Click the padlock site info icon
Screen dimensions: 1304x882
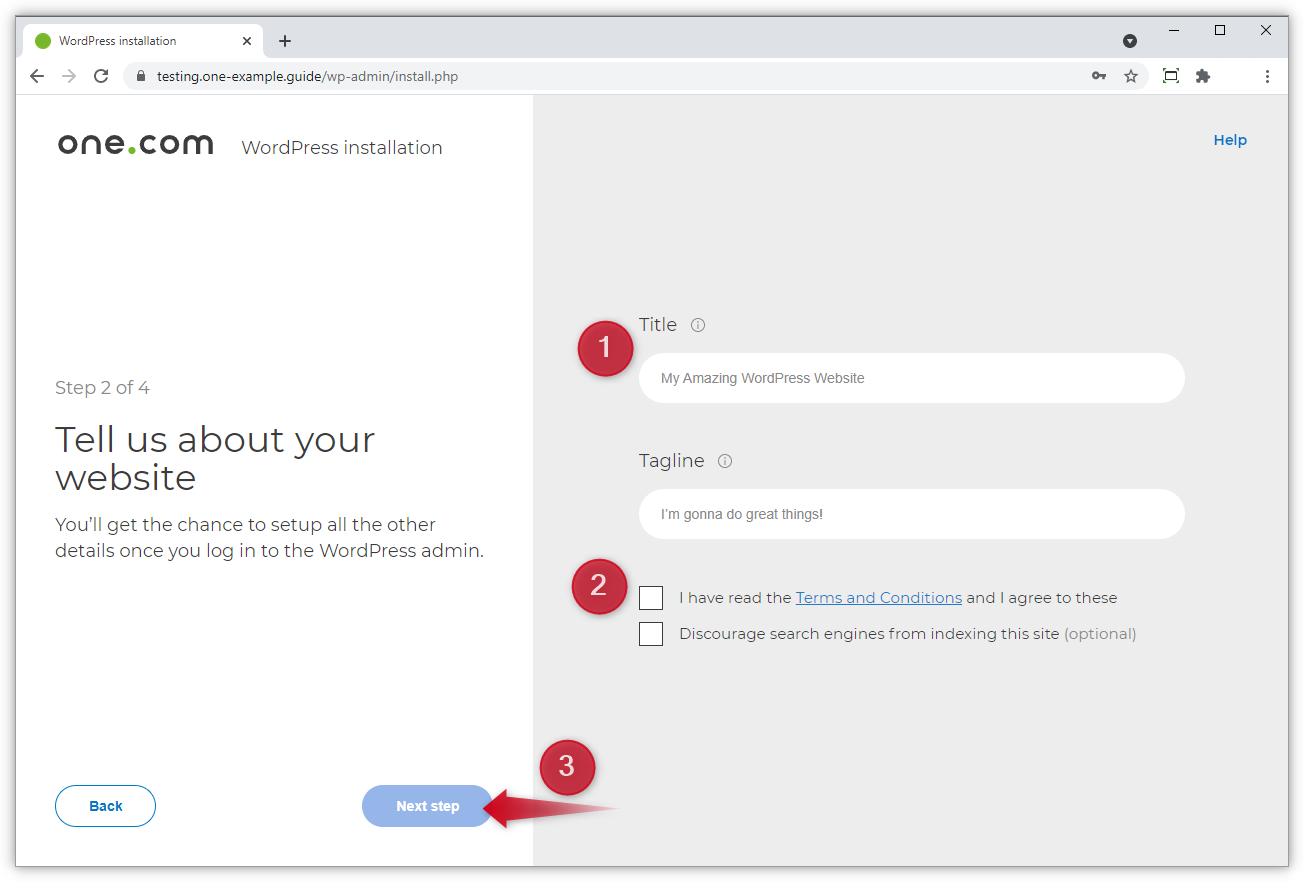tap(140, 76)
